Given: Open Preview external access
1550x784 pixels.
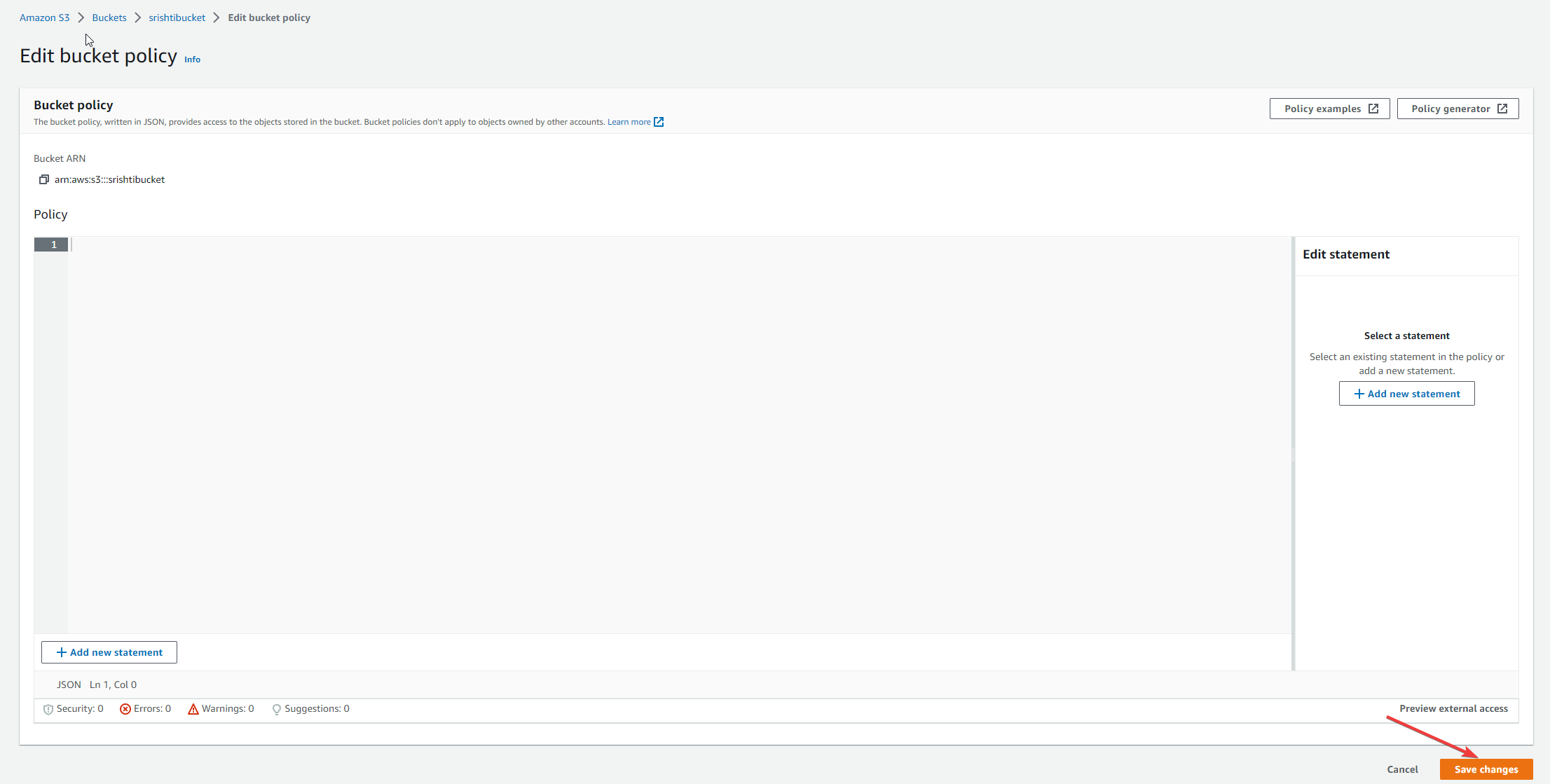Looking at the screenshot, I should [1453, 709].
